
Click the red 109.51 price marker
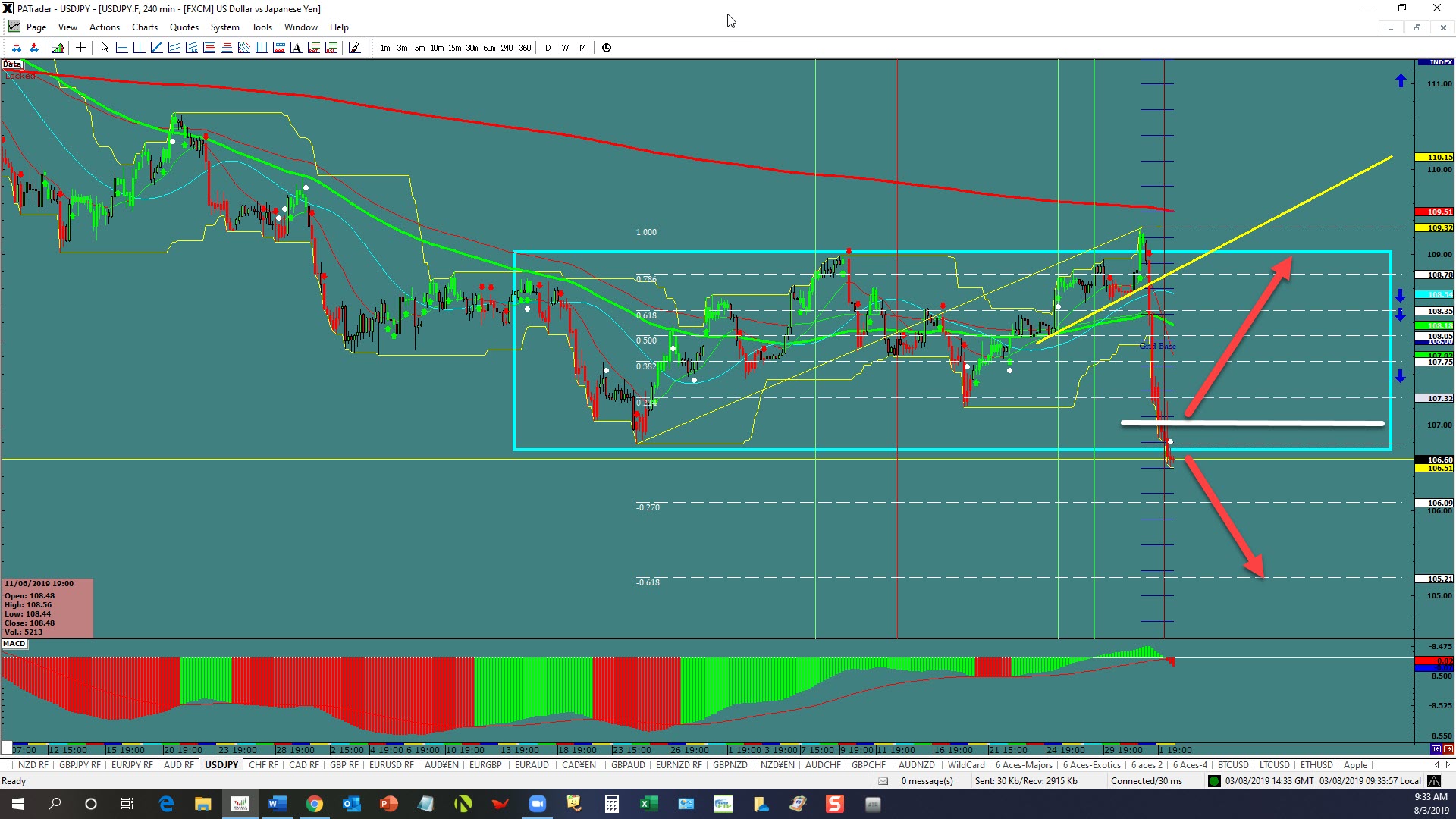pyautogui.click(x=1434, y=212)
